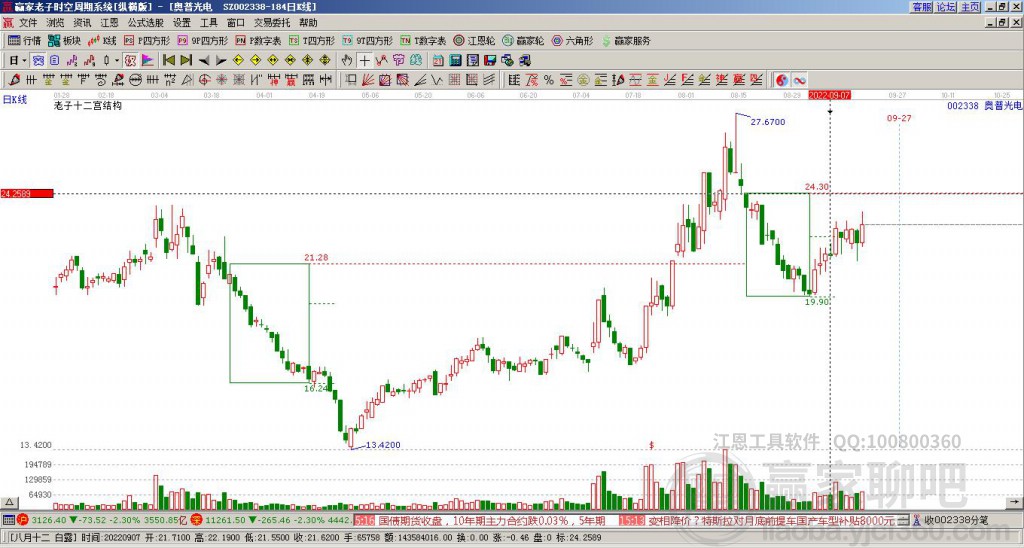Click the 日K线 label
The image size is (1024, 548).
pos(15,99)
